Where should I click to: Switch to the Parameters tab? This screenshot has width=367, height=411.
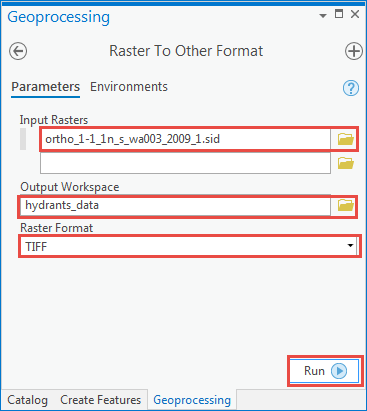click(x=45, y=87)
